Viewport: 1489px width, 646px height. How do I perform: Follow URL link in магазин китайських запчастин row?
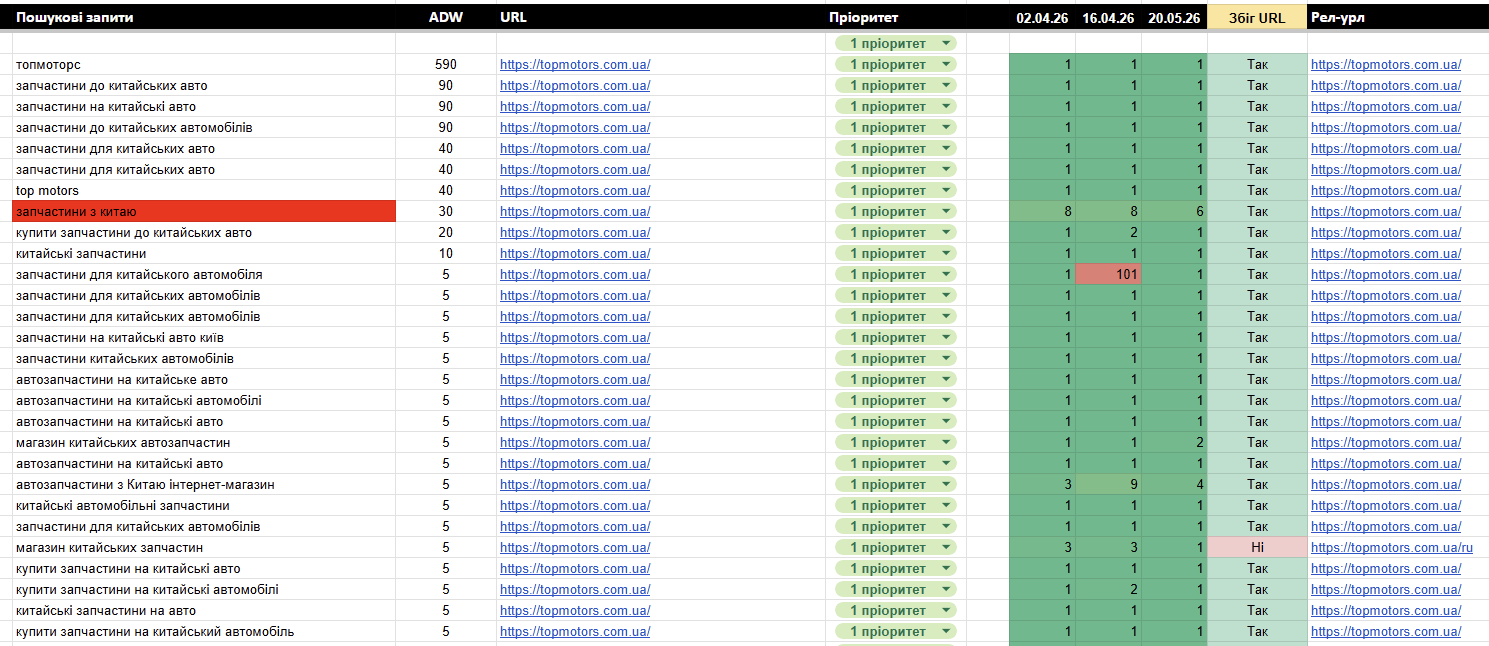click(575, 547)
